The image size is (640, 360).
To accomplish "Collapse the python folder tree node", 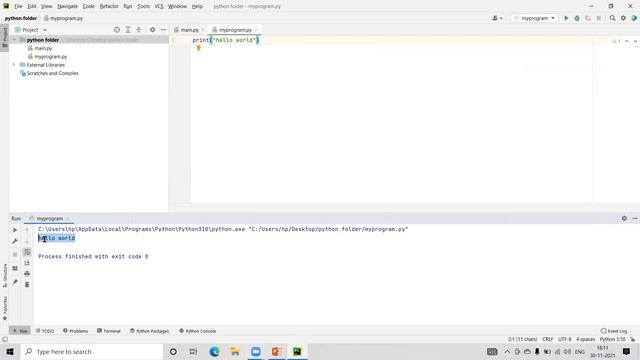I will click(15, 40).
